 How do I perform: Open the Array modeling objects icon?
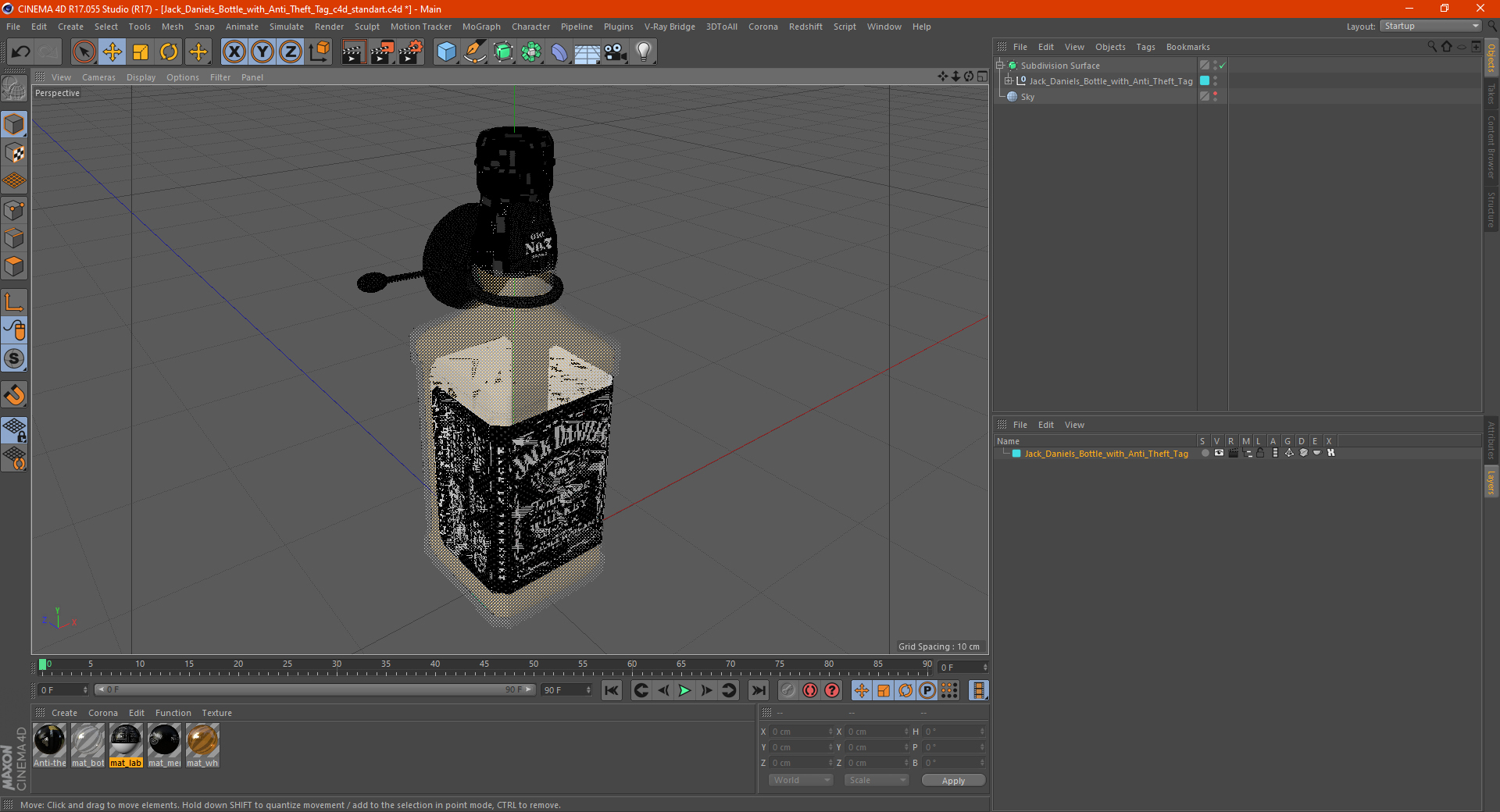point(531,52)
